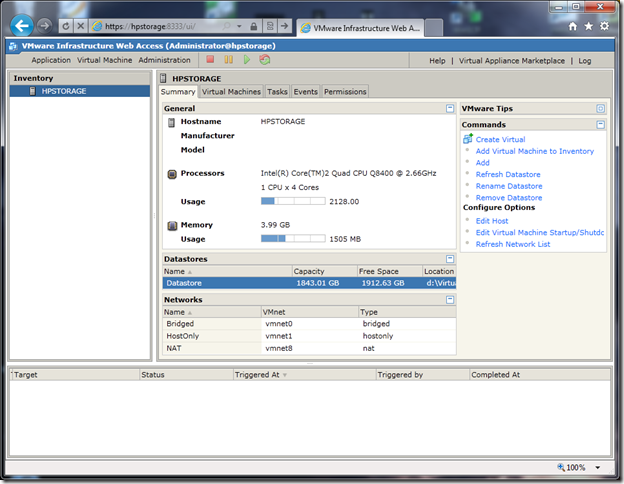Click the memory usage progress bar
Viewport: 624px width, 484px height.
pyautogui.click(x=293, y=238)
